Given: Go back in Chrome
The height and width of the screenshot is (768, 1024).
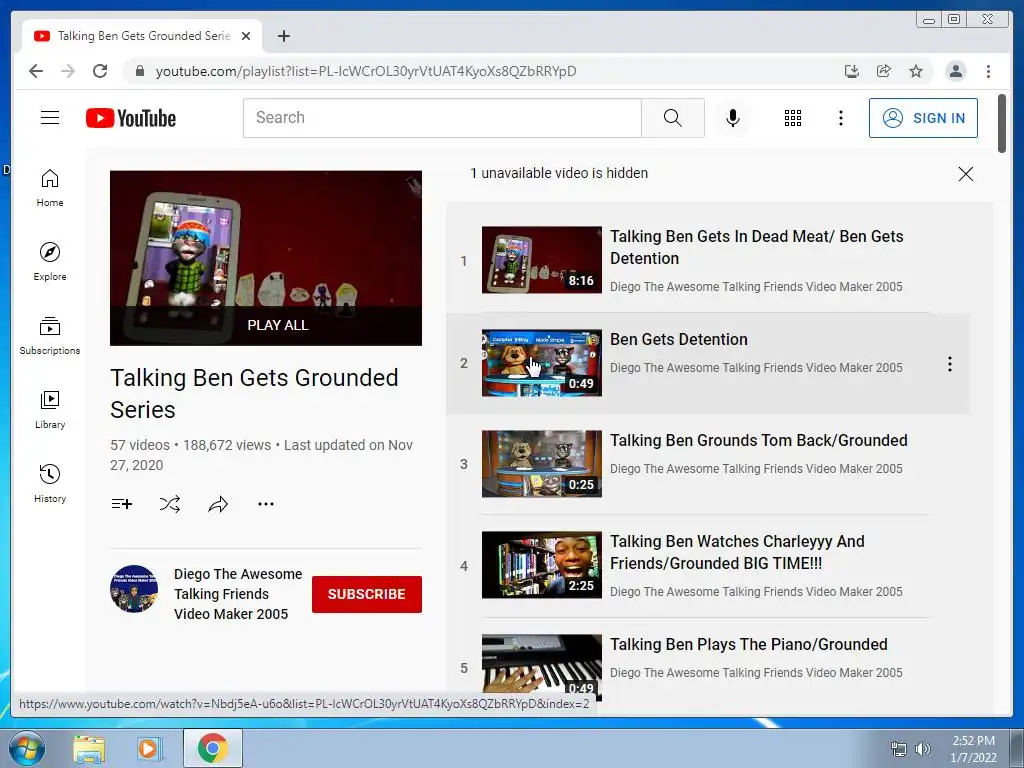Looking at the screenshot, I should click(36, 71).
